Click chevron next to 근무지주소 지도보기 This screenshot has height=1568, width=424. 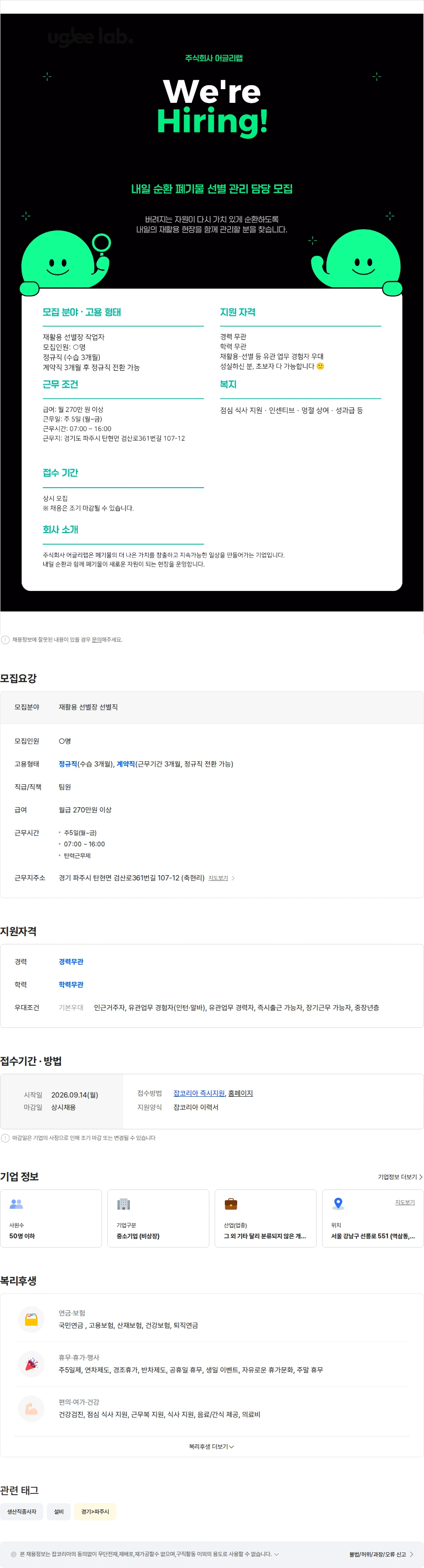coord(233,878)
